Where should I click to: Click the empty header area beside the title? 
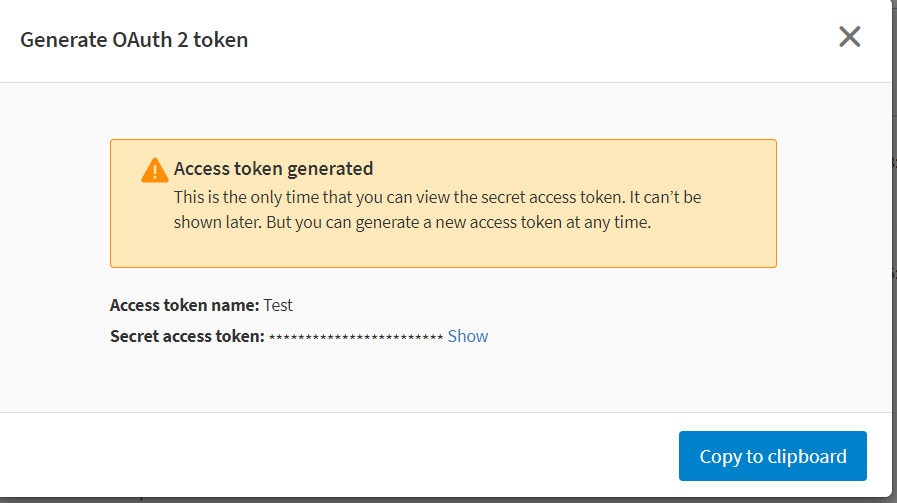point(543,40)
